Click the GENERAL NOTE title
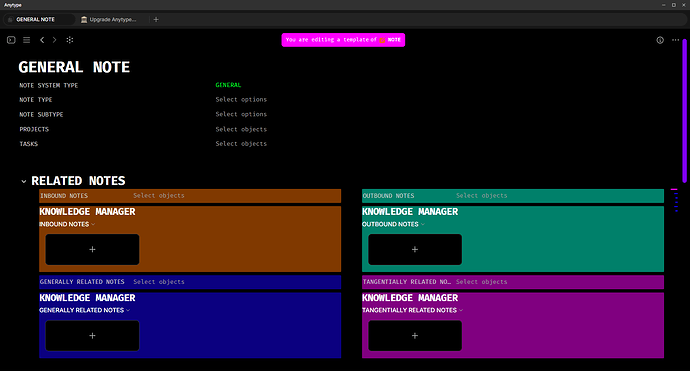 [x=74, y=67]
